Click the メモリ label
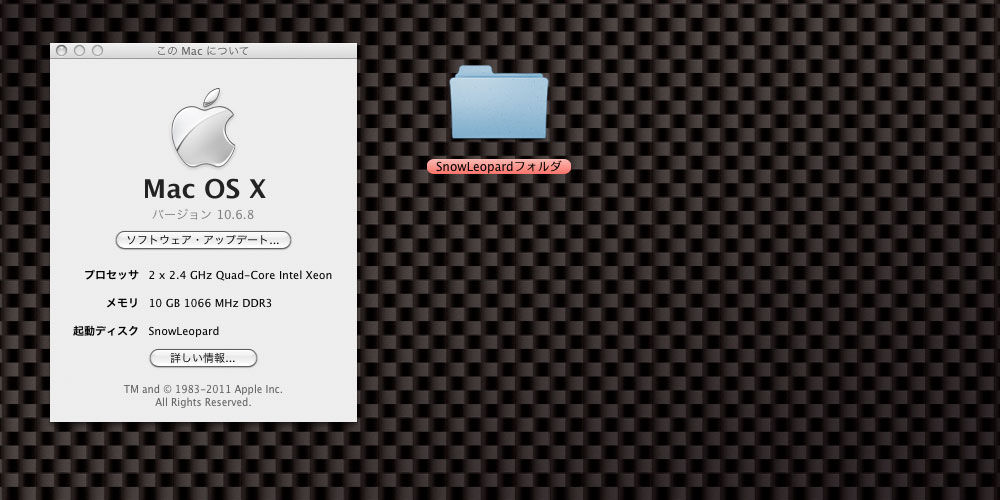Image resolution: width=1000 pixels, height=500 pixels. tap(122, 303)
